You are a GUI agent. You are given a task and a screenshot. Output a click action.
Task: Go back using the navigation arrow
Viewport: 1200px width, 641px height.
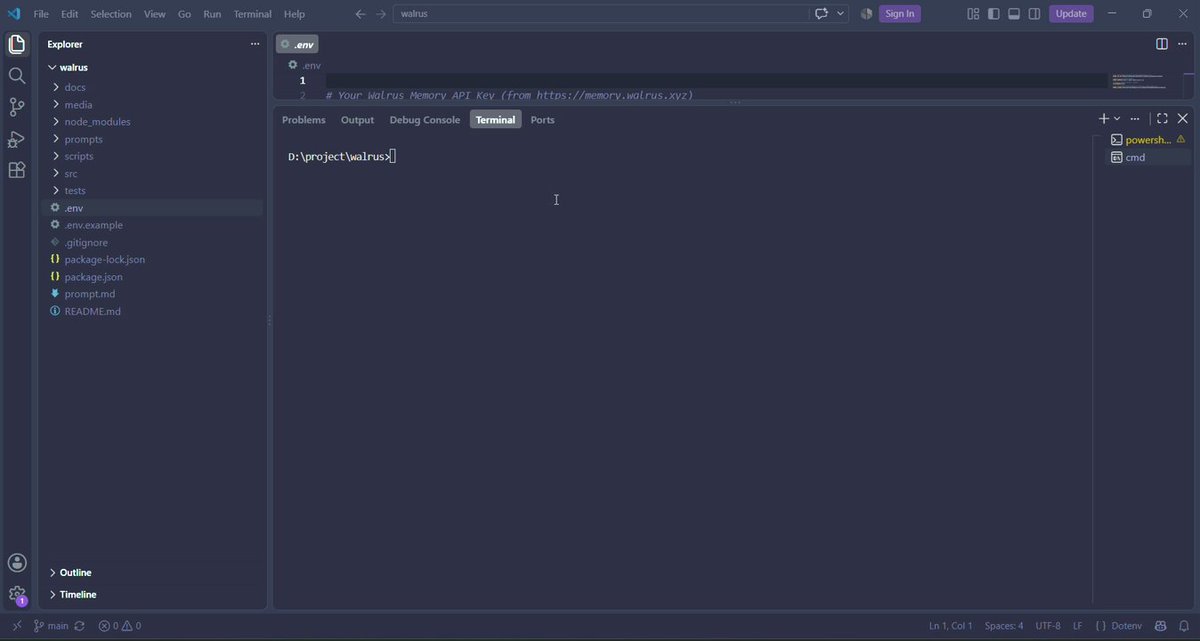[360, 14]
